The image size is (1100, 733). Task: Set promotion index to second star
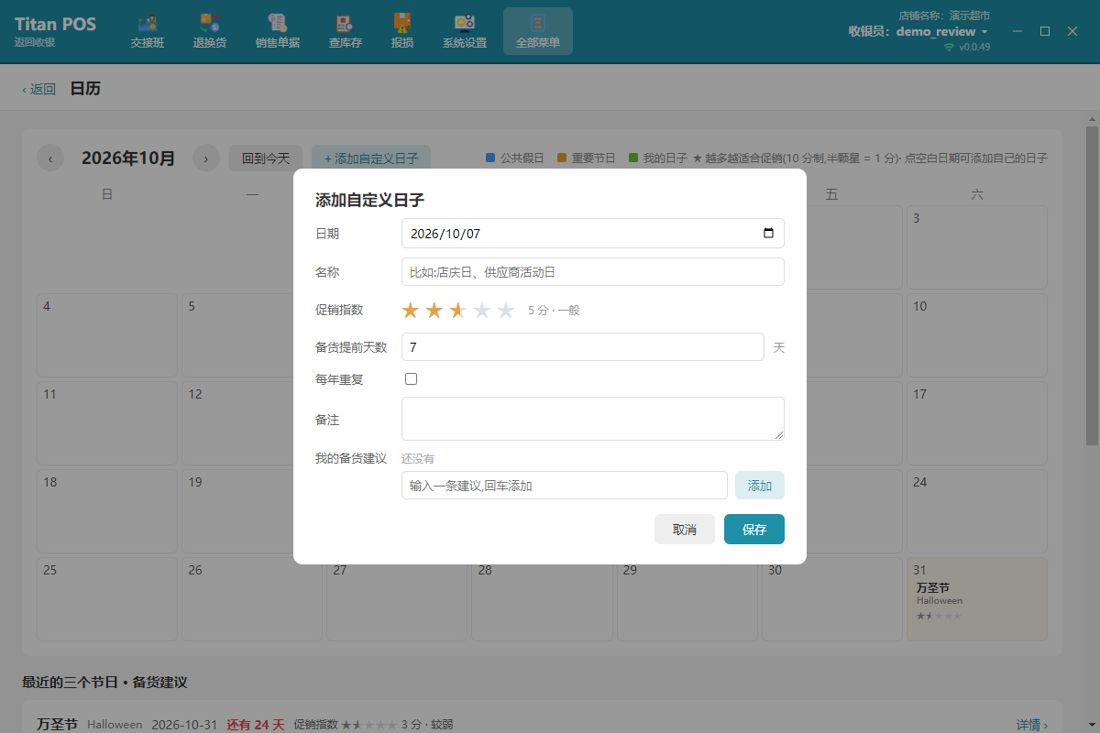pos(434,310)
